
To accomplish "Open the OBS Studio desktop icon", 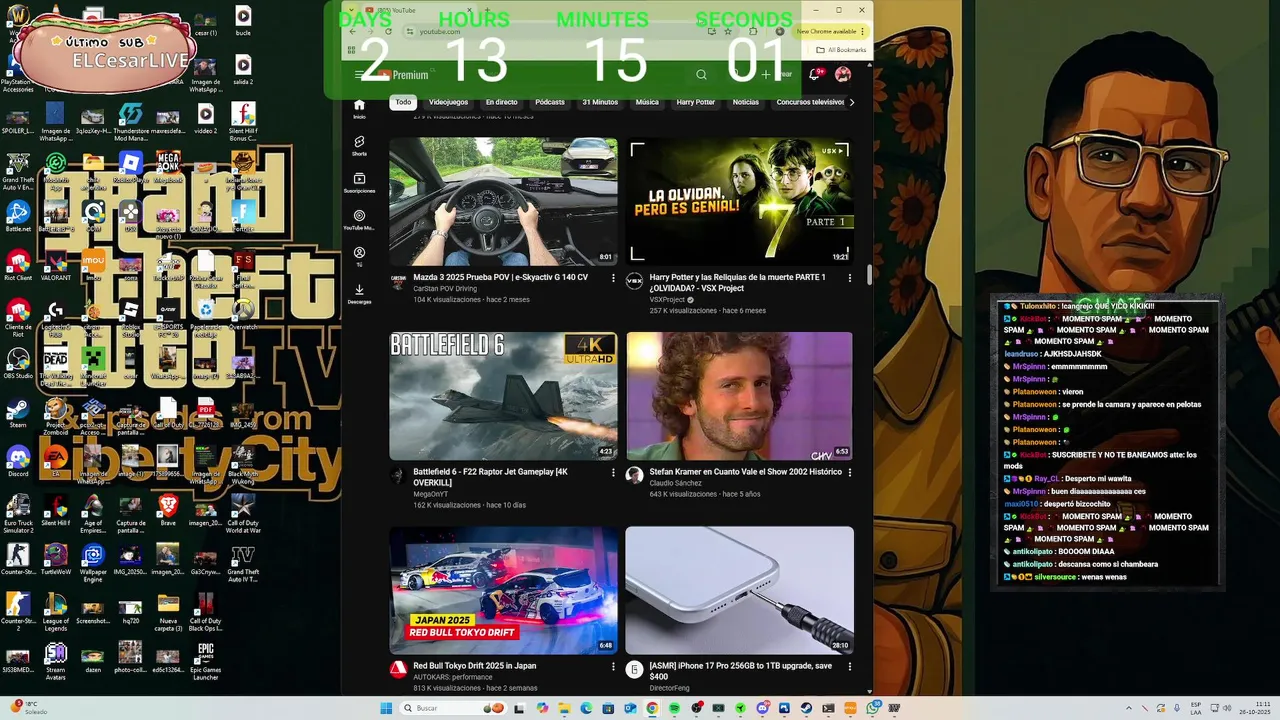I will pos(17,364).
